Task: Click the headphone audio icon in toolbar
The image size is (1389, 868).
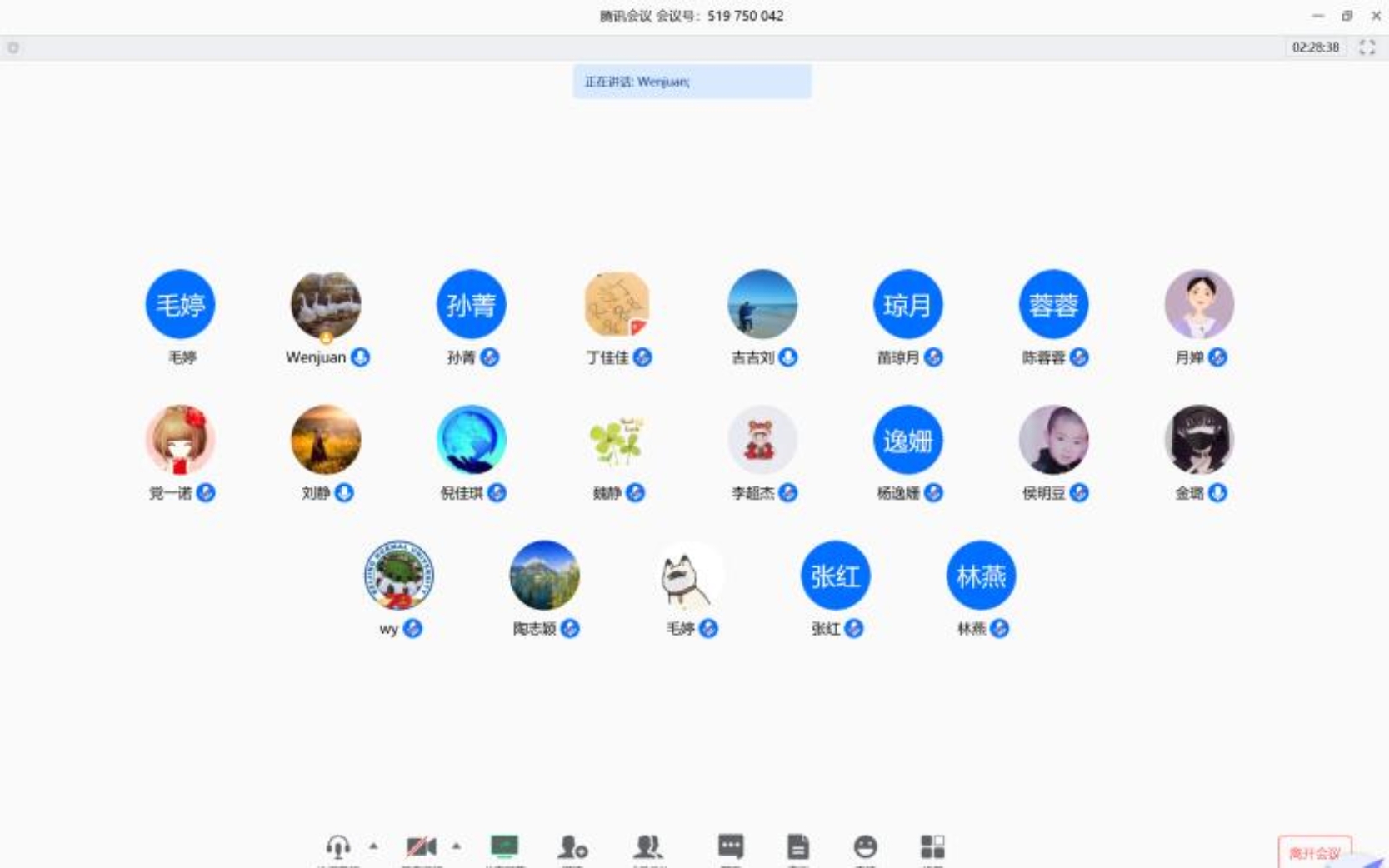Action: pos(337,847)
